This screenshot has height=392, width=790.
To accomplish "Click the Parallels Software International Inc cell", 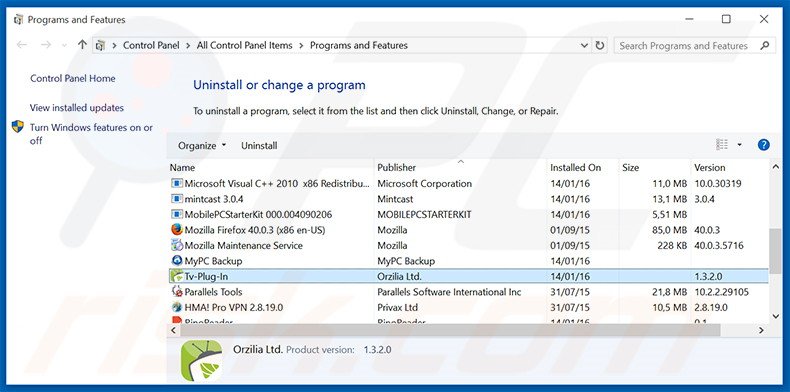I will (x=449, y=292).
